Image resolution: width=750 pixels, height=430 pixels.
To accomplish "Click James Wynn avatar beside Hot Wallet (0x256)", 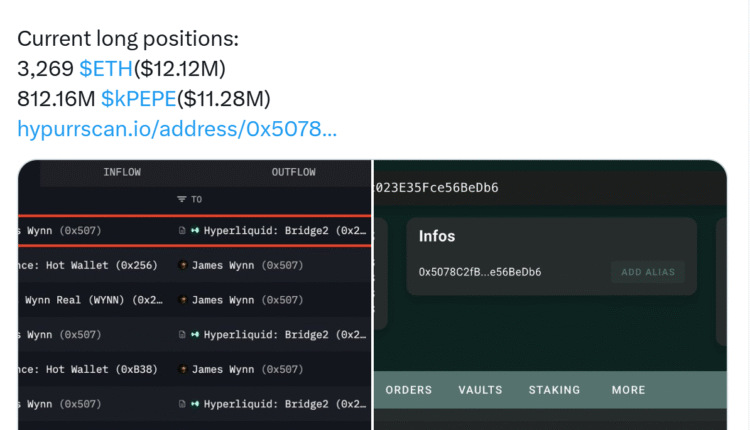I will point(183,265).
